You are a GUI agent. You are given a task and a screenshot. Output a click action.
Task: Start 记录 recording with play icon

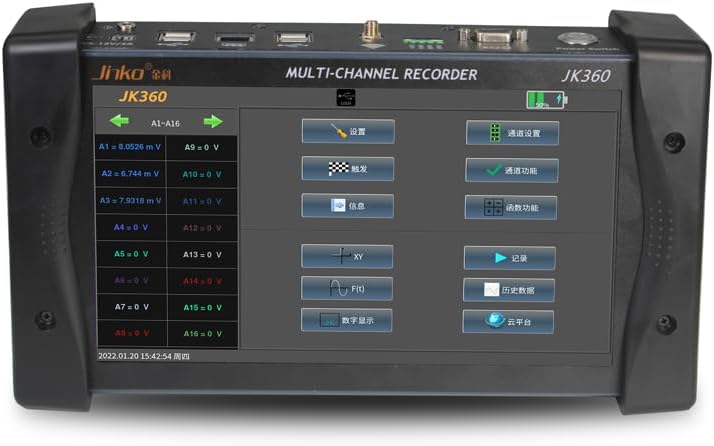[510, 258]
